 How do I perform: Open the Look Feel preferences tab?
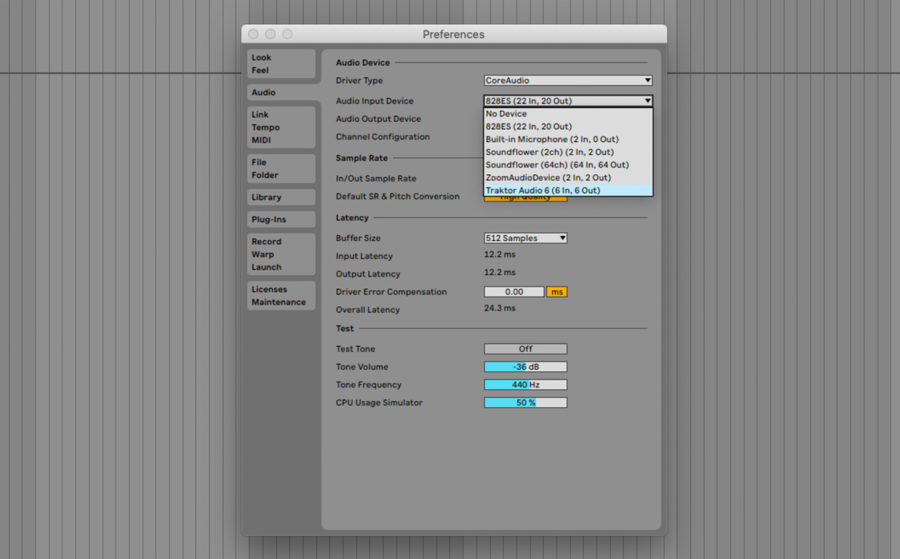(281, 64)
